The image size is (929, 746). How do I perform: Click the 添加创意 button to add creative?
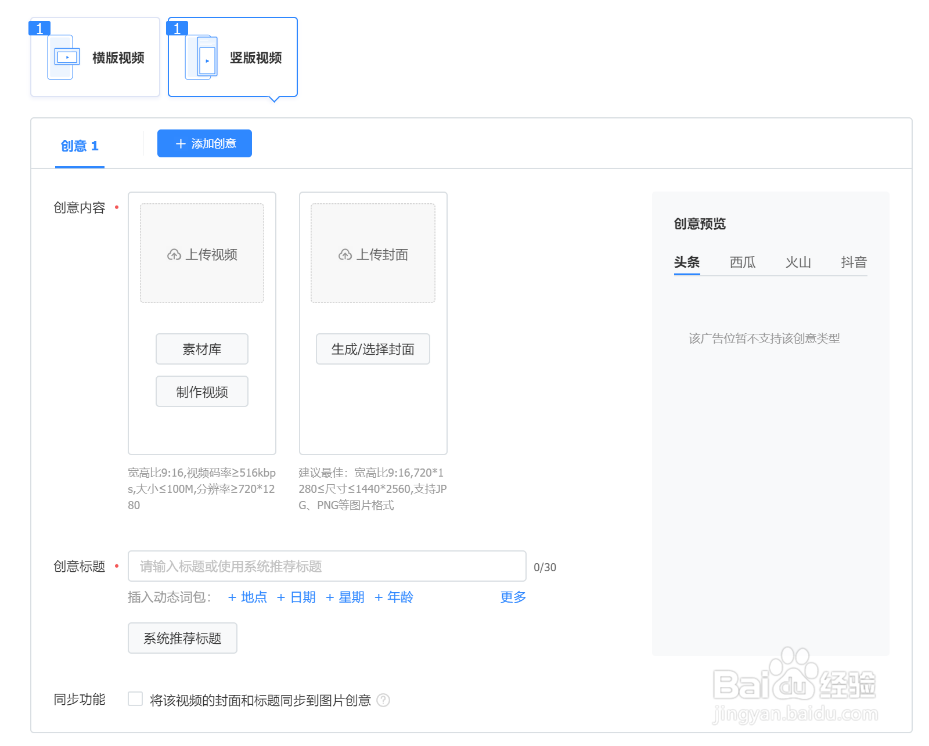tap(204, 143)
